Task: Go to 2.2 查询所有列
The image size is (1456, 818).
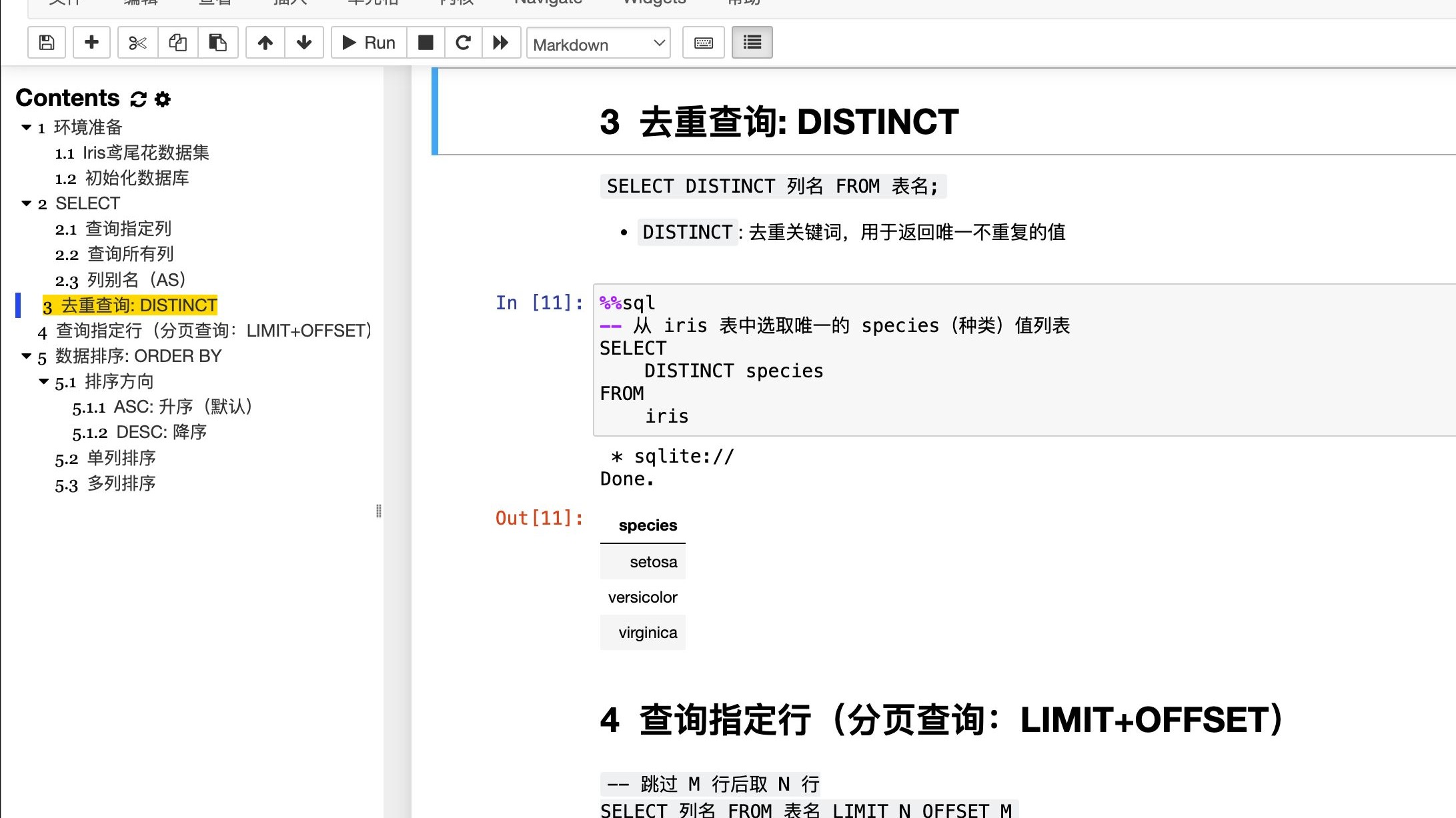Action: (114, 254)
